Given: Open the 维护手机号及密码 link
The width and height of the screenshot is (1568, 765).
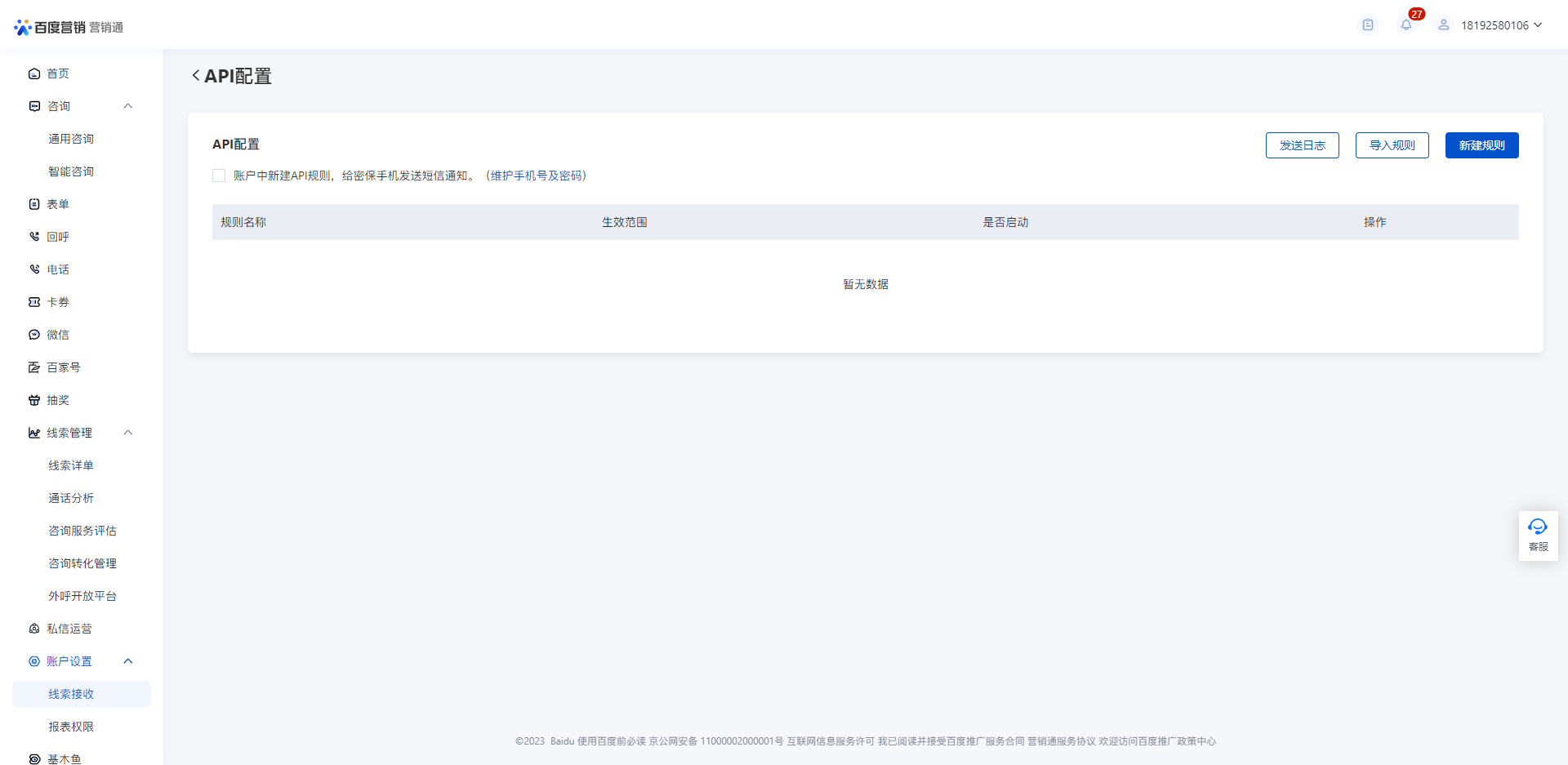Looking at the screenshot, I should 537,176.
